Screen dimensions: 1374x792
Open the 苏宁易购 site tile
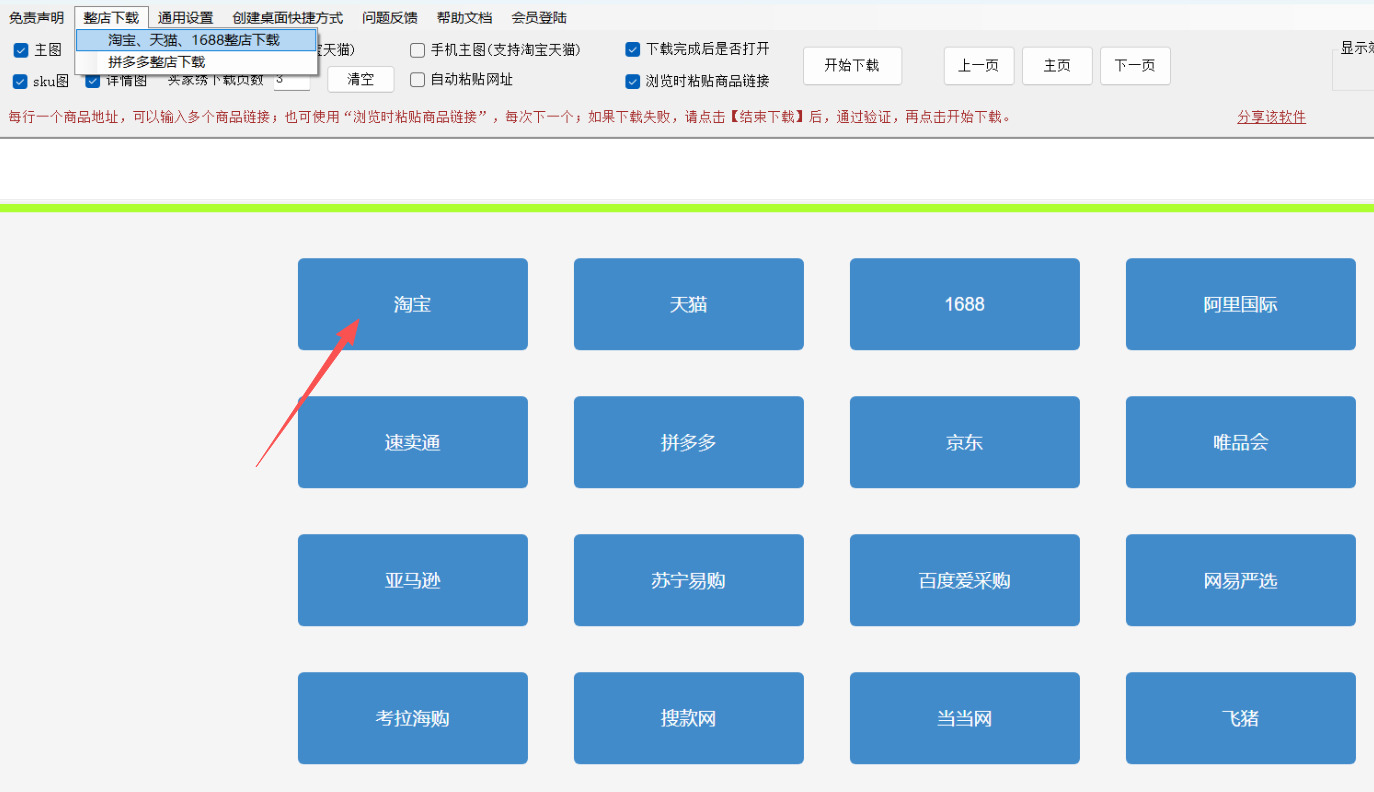[x=689, y=580]
